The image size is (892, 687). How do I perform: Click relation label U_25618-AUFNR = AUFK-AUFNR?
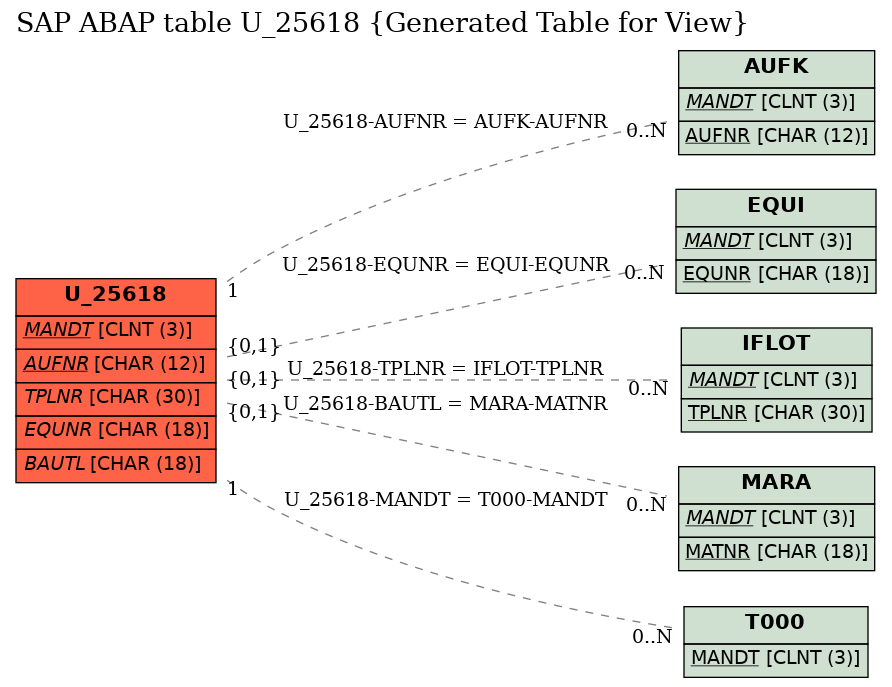(445, 122)
